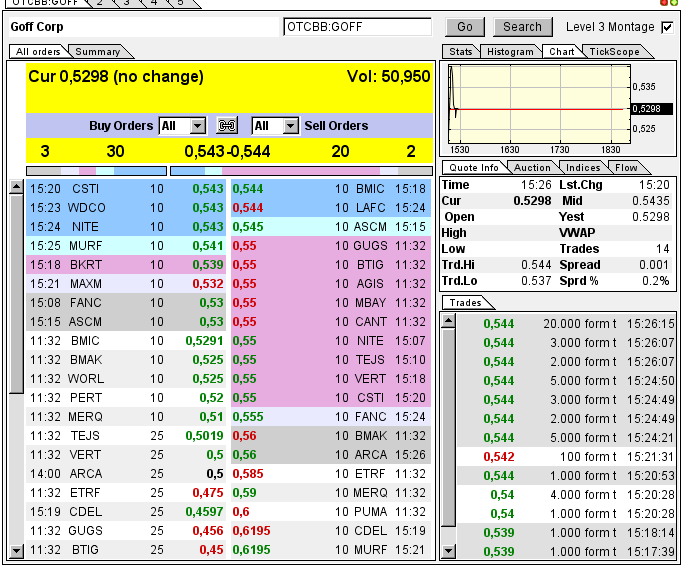This screenshot has height=567, width=684.
Task: Click the Trades list scrollbar thumb
Action: tap(448, 428)
